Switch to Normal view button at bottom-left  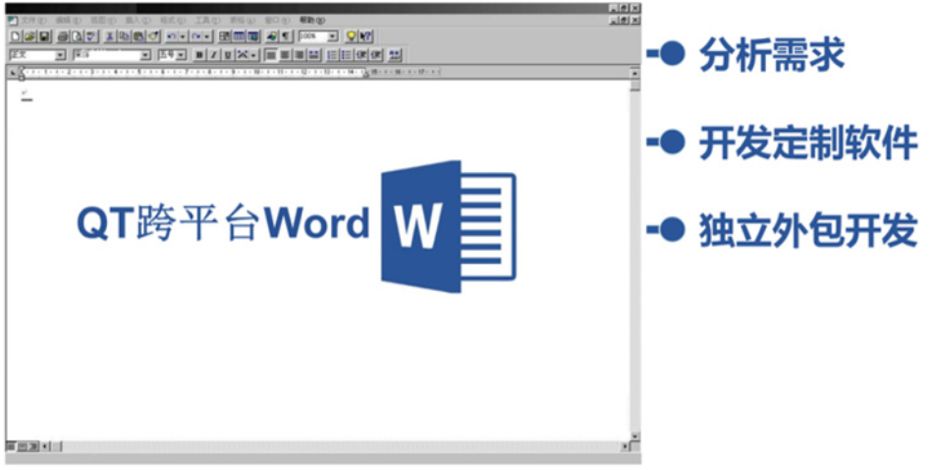(x=11, y=446)
